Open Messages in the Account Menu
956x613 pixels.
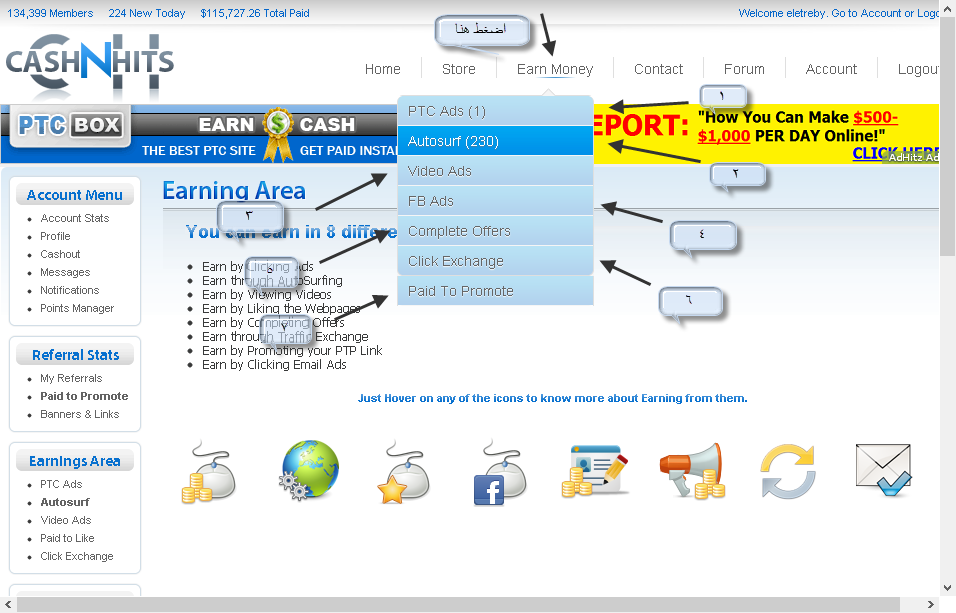[x=65, y=272]
